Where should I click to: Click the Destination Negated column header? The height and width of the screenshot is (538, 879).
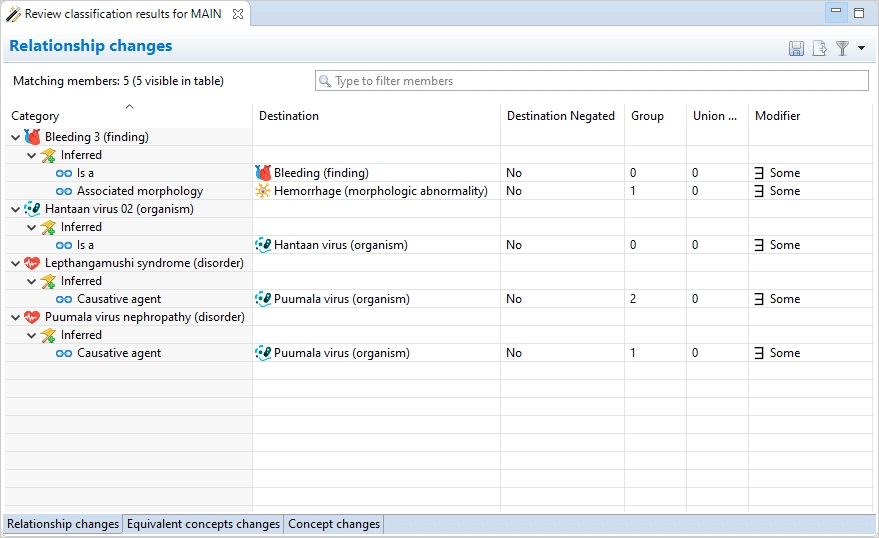tap(560, 116)
